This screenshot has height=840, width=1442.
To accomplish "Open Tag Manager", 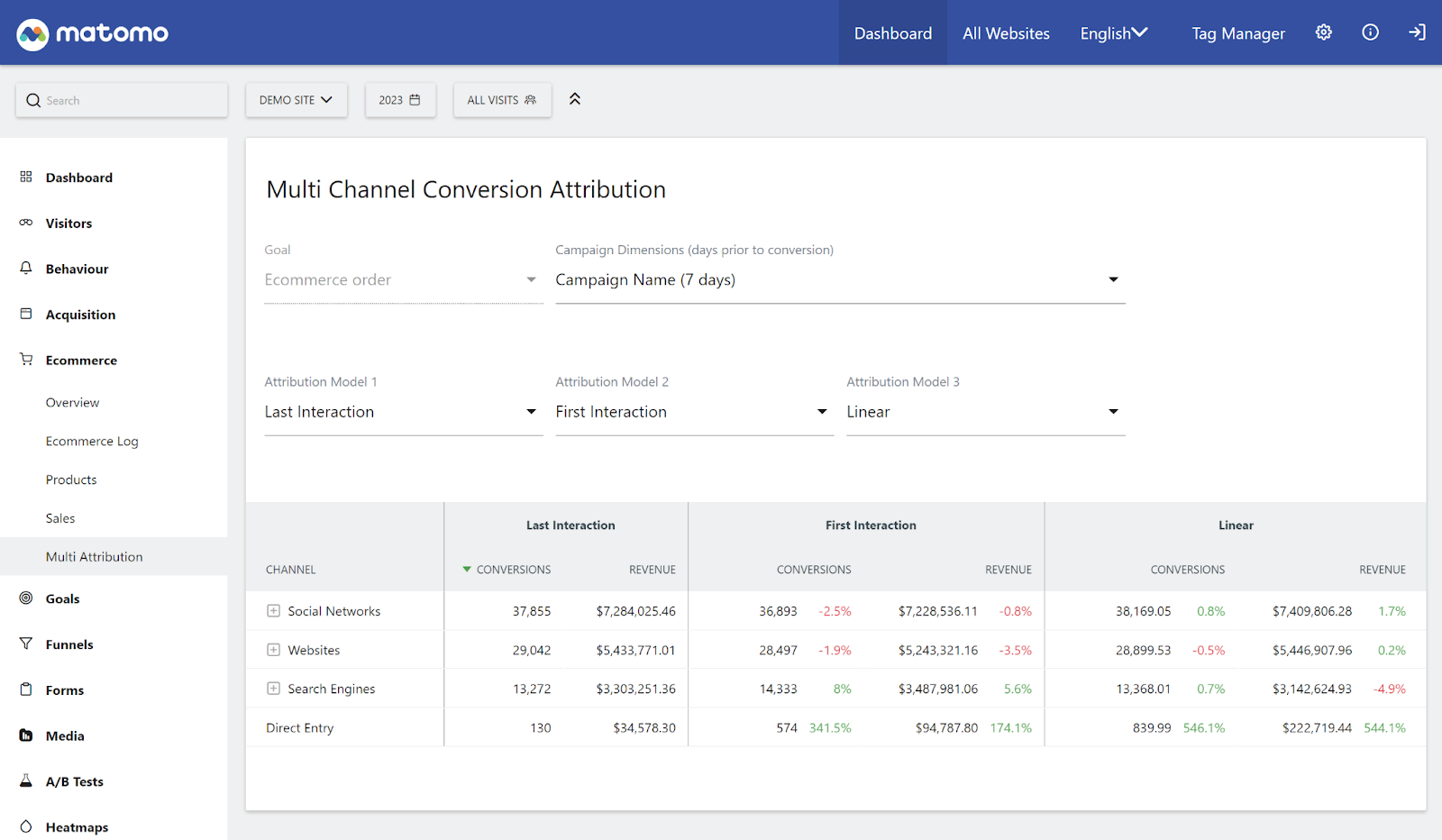I will [x=1237, y=33].
